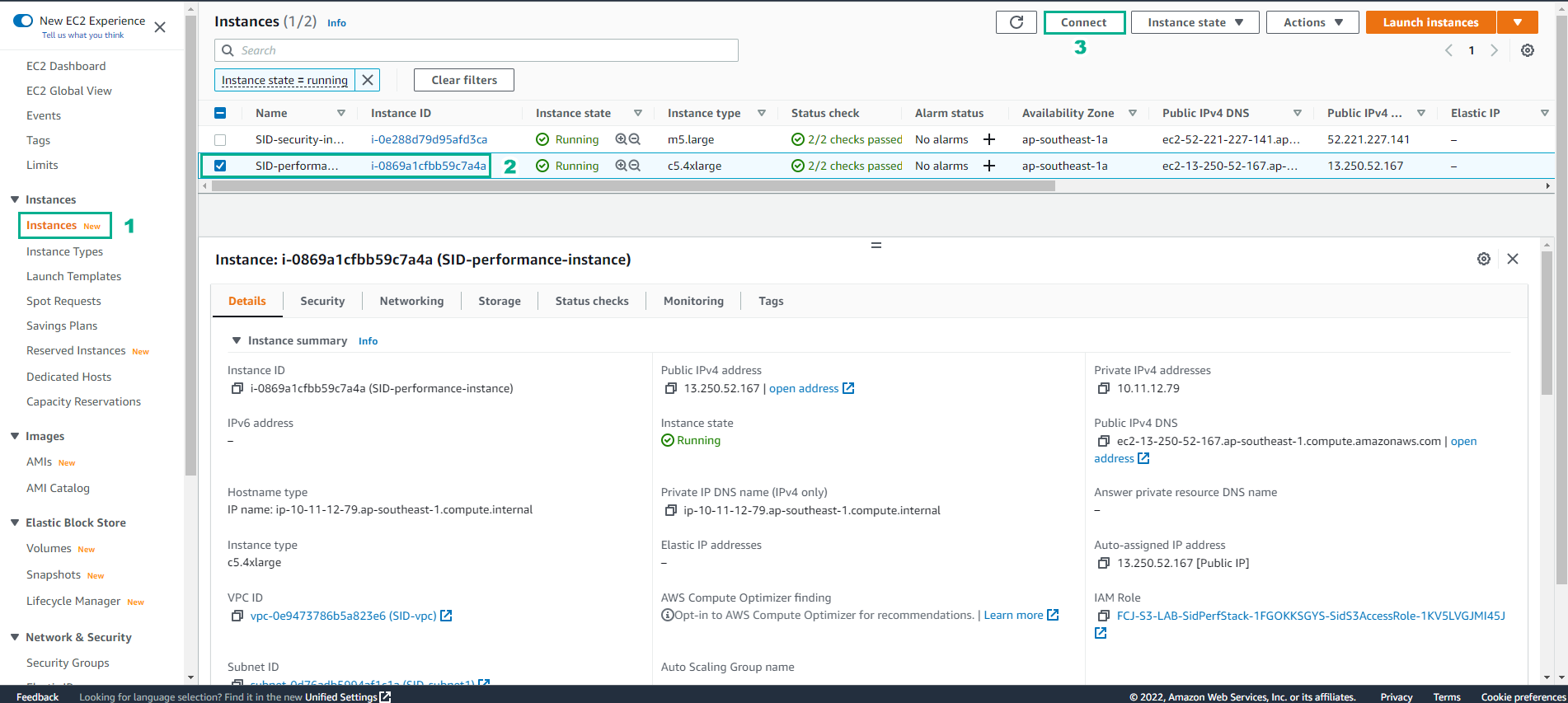
Task: Check the SID-security instance row
Action: click(x=220, y=139)
